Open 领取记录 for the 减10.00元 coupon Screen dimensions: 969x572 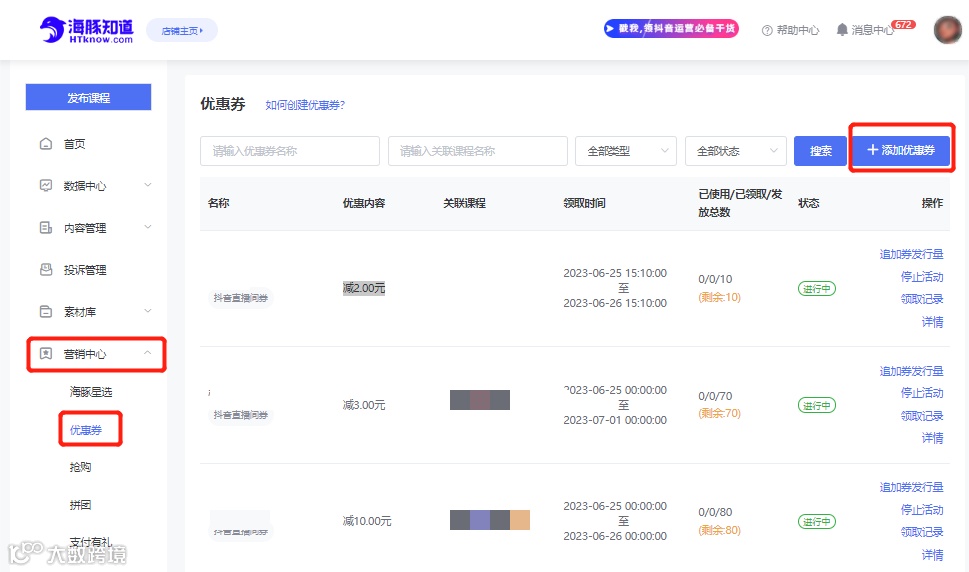click(x=922, y=532)
